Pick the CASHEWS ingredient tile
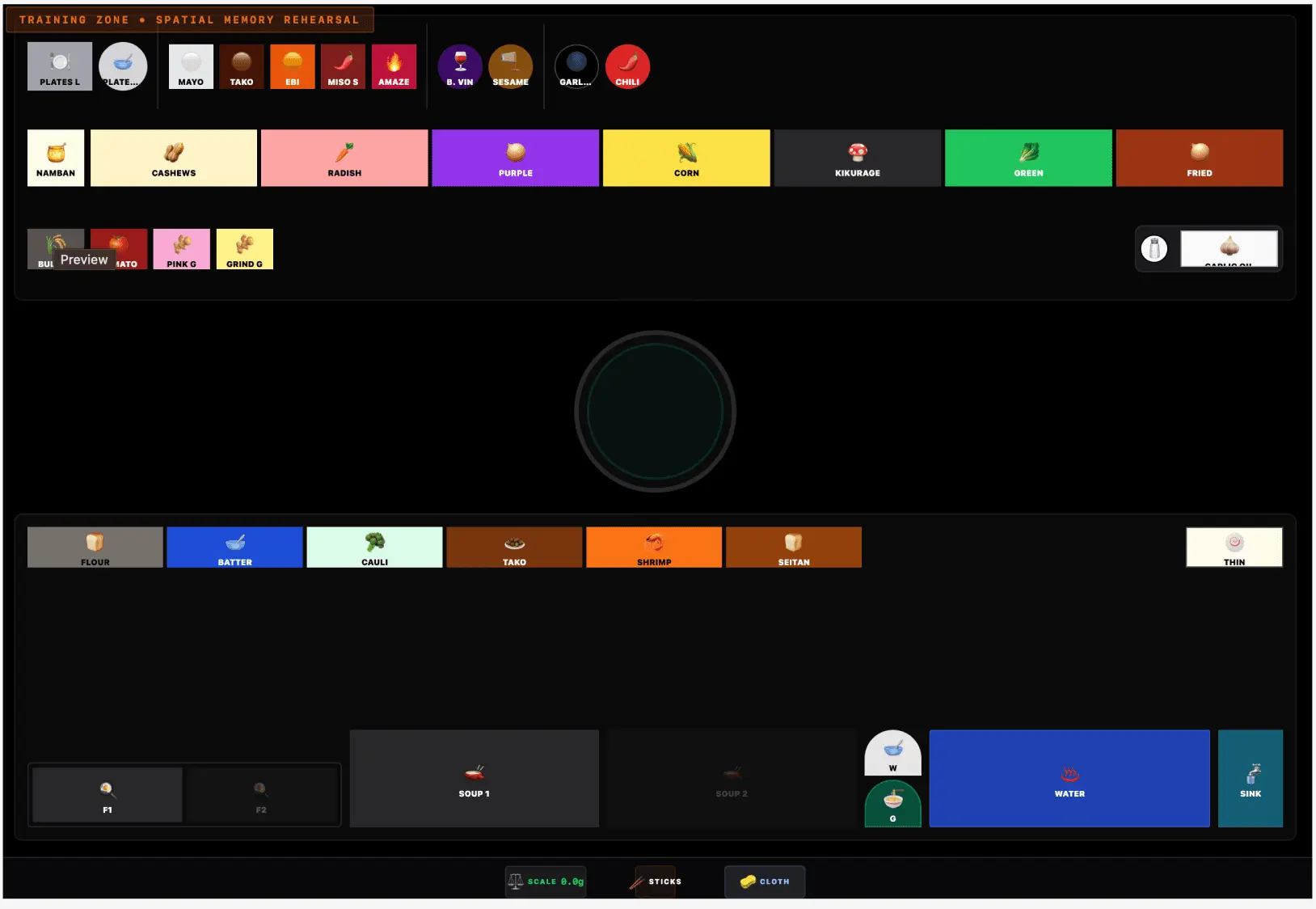 pos(174,158)
